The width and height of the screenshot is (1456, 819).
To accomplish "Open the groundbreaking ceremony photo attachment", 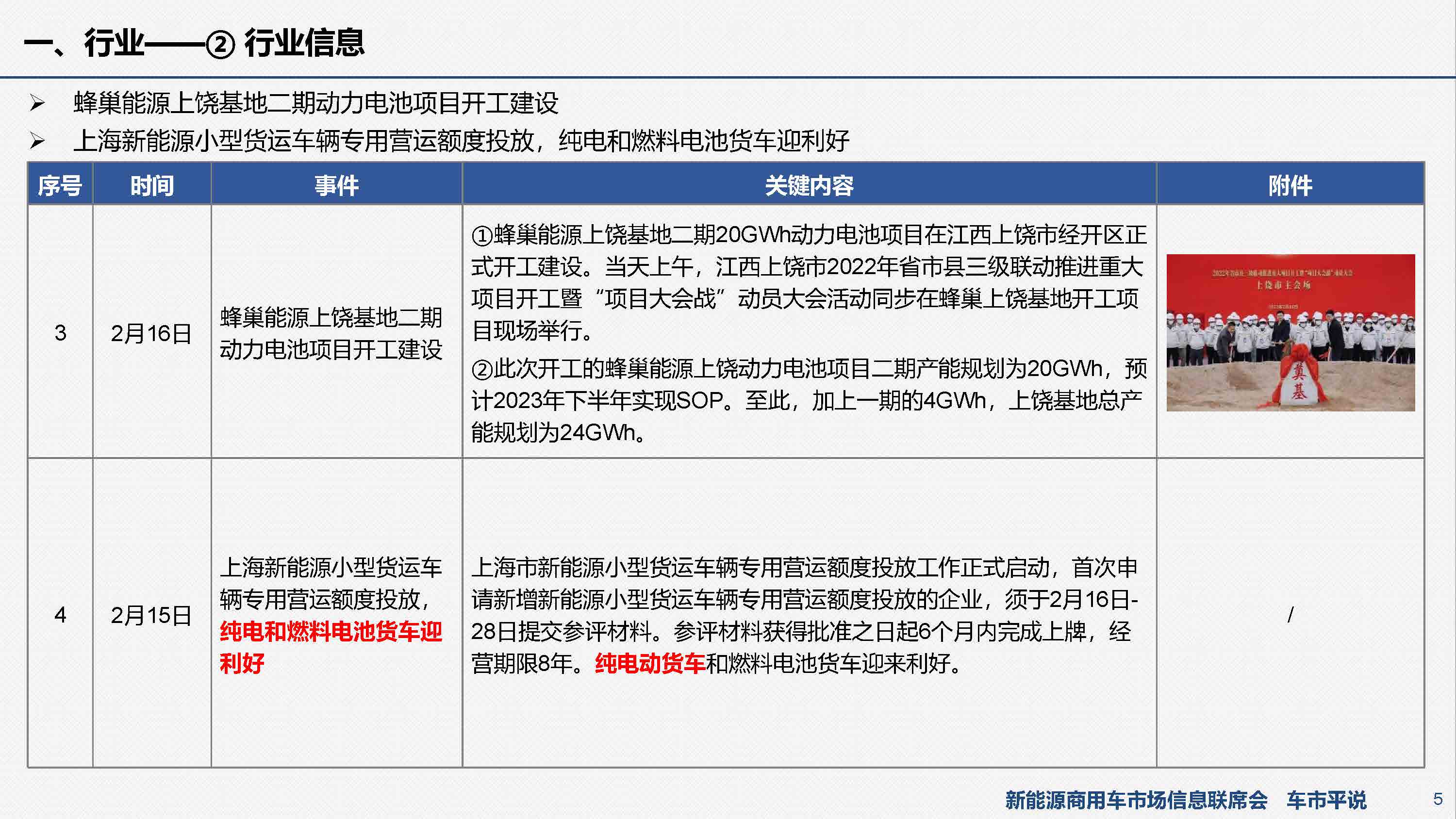I will point(1291,332).
